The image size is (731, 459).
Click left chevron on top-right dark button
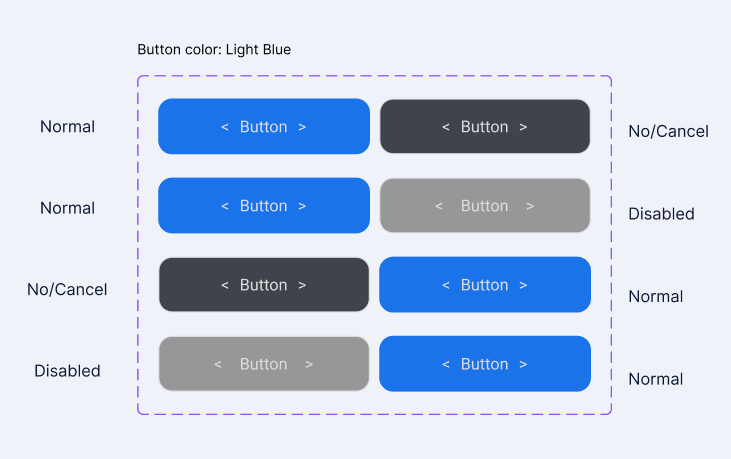(x=446, y=127)
